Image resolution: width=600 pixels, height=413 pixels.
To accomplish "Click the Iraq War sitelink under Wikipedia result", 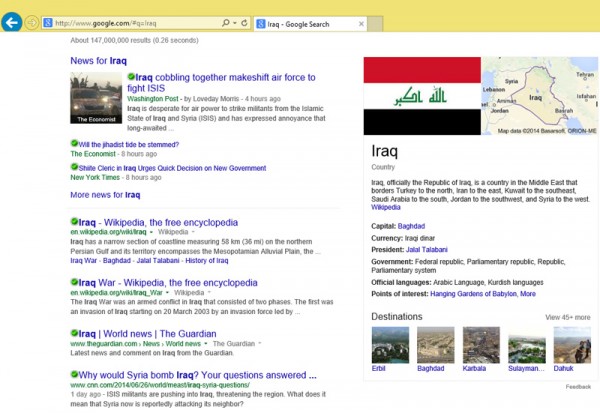I will (x=84, y=261).
